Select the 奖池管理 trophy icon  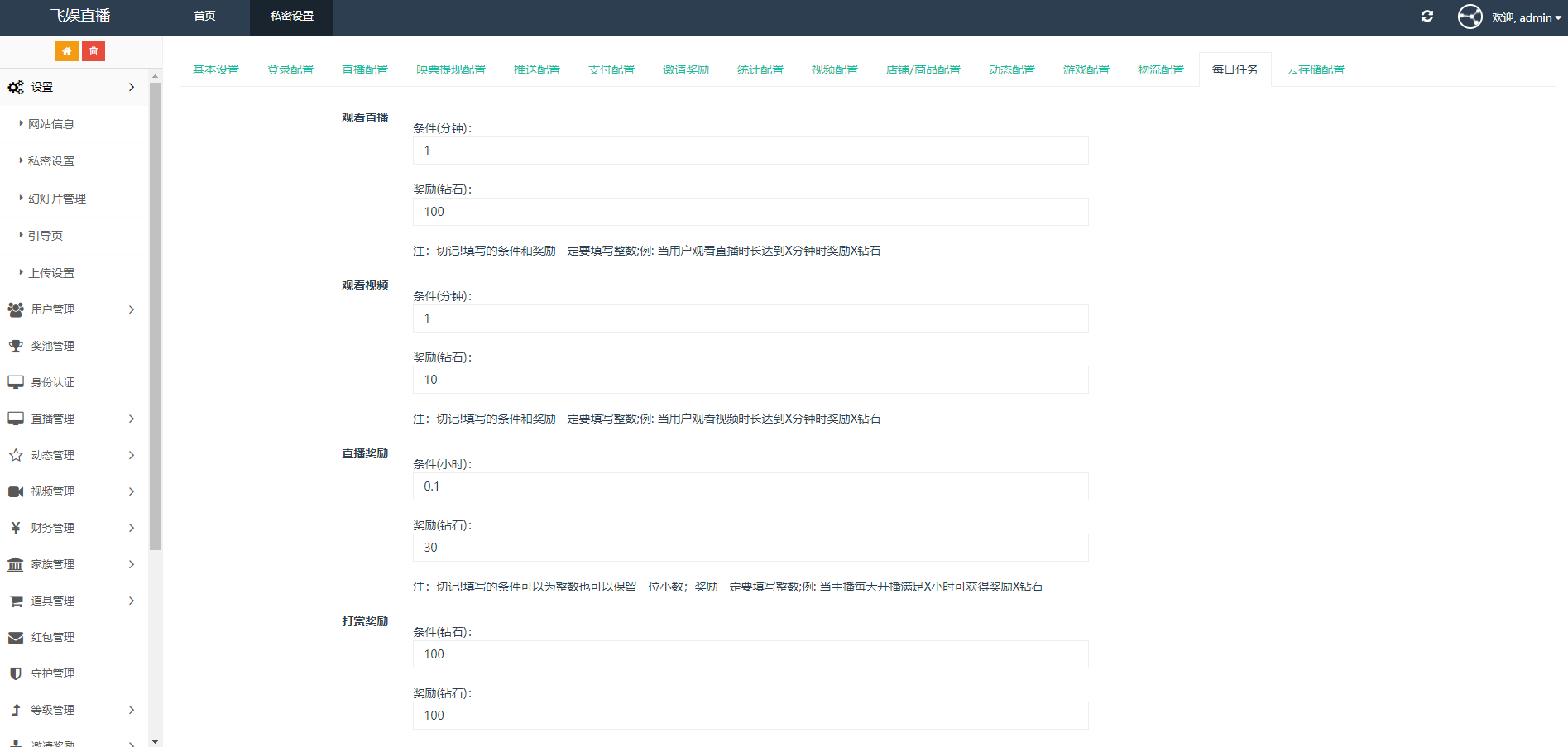coord(15,345)
